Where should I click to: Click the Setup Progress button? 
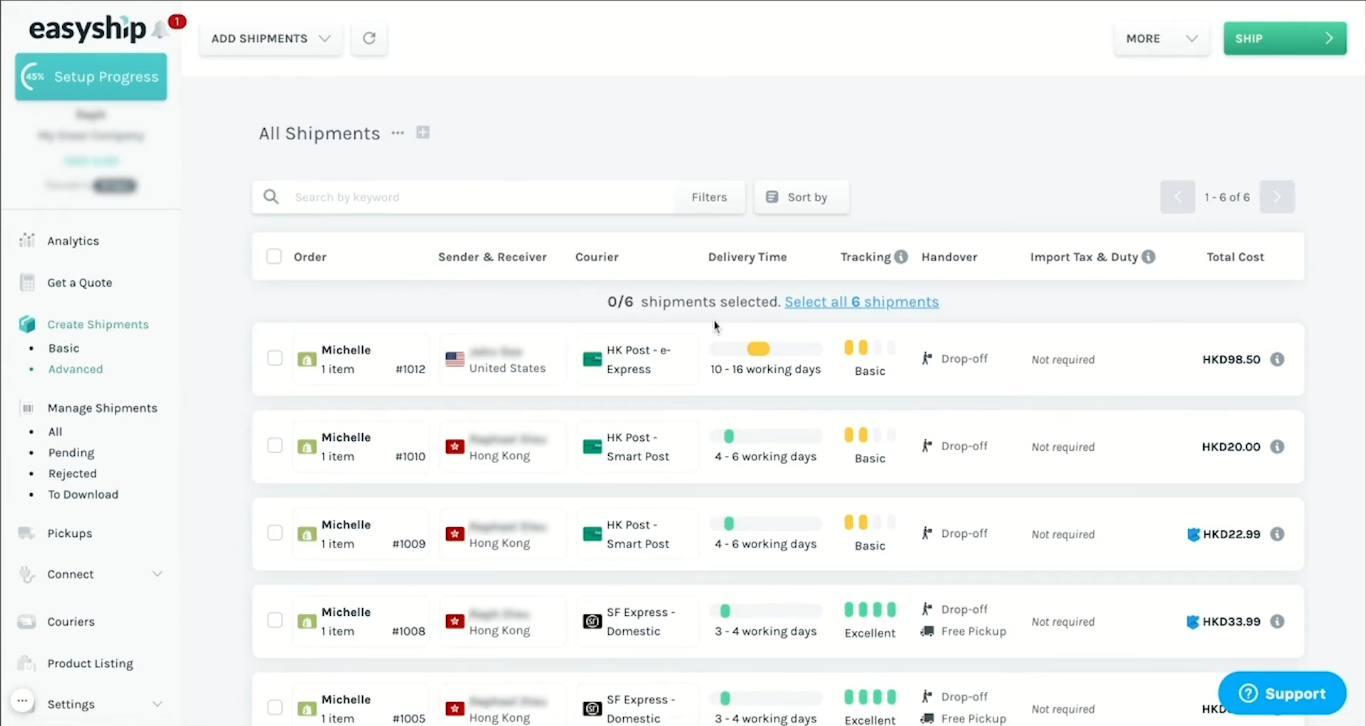coord(91,77)
